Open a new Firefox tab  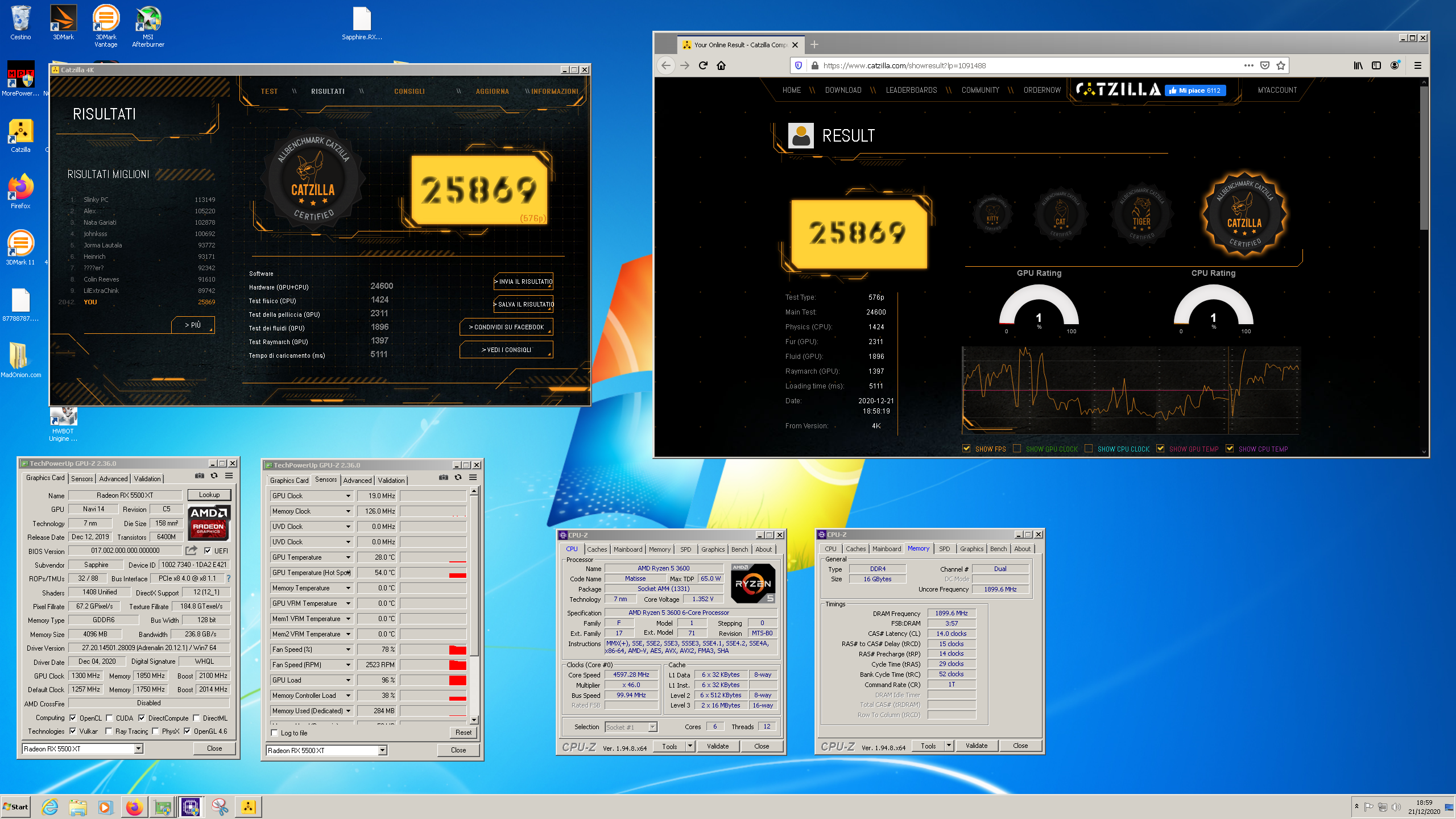[814, 44]
